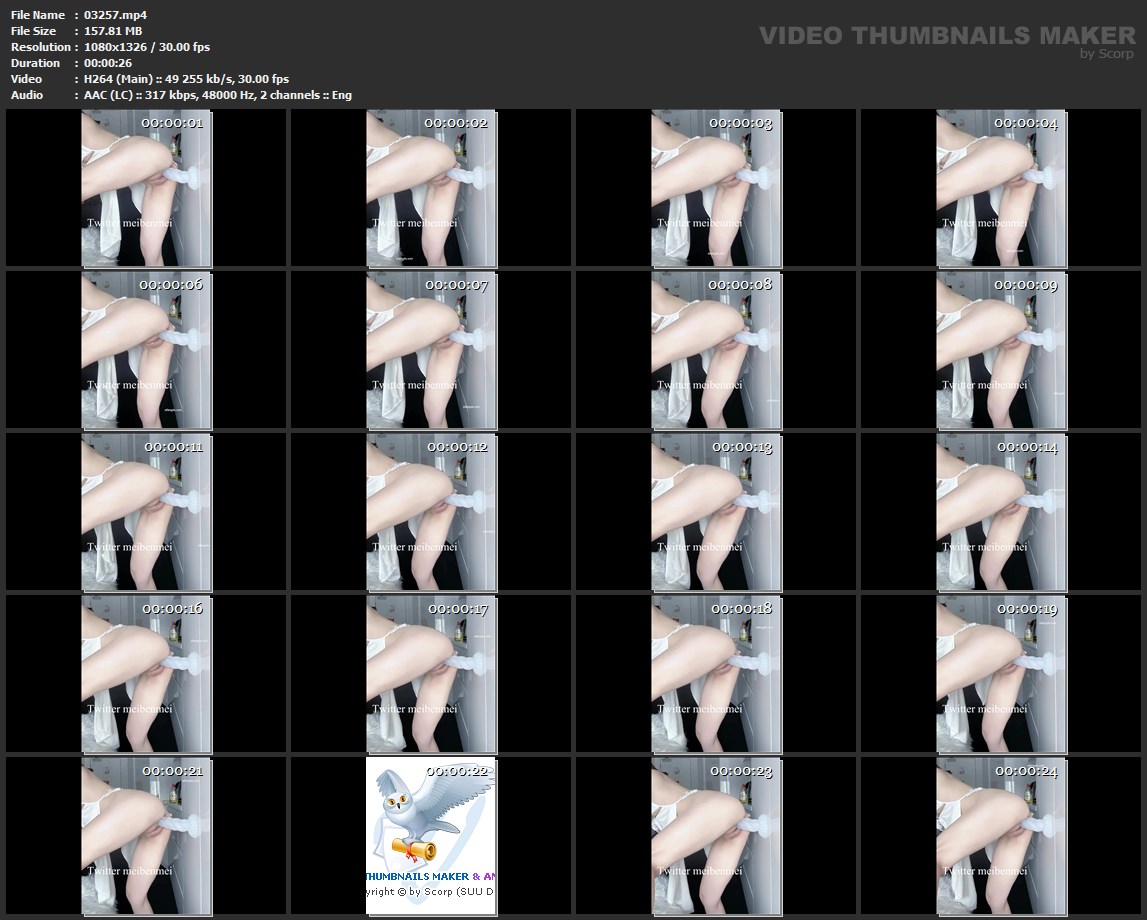Click the Video Thumbnails Maker title logo
This screenshot has width=1147, height=920.
[x=946, y=36]
